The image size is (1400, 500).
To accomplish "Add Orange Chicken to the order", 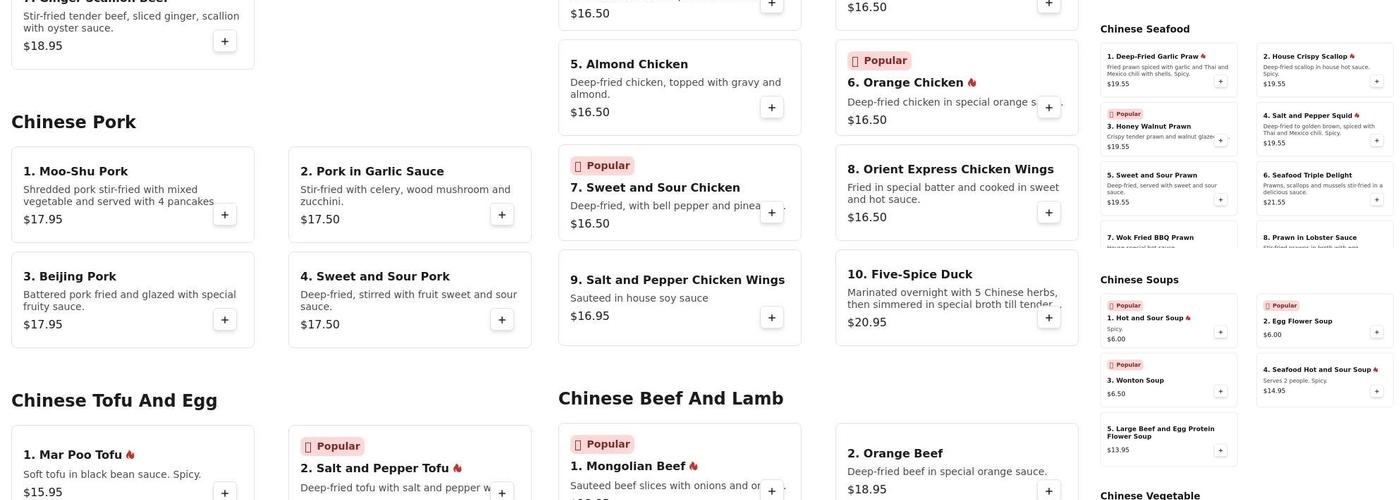I will 1049,108.
